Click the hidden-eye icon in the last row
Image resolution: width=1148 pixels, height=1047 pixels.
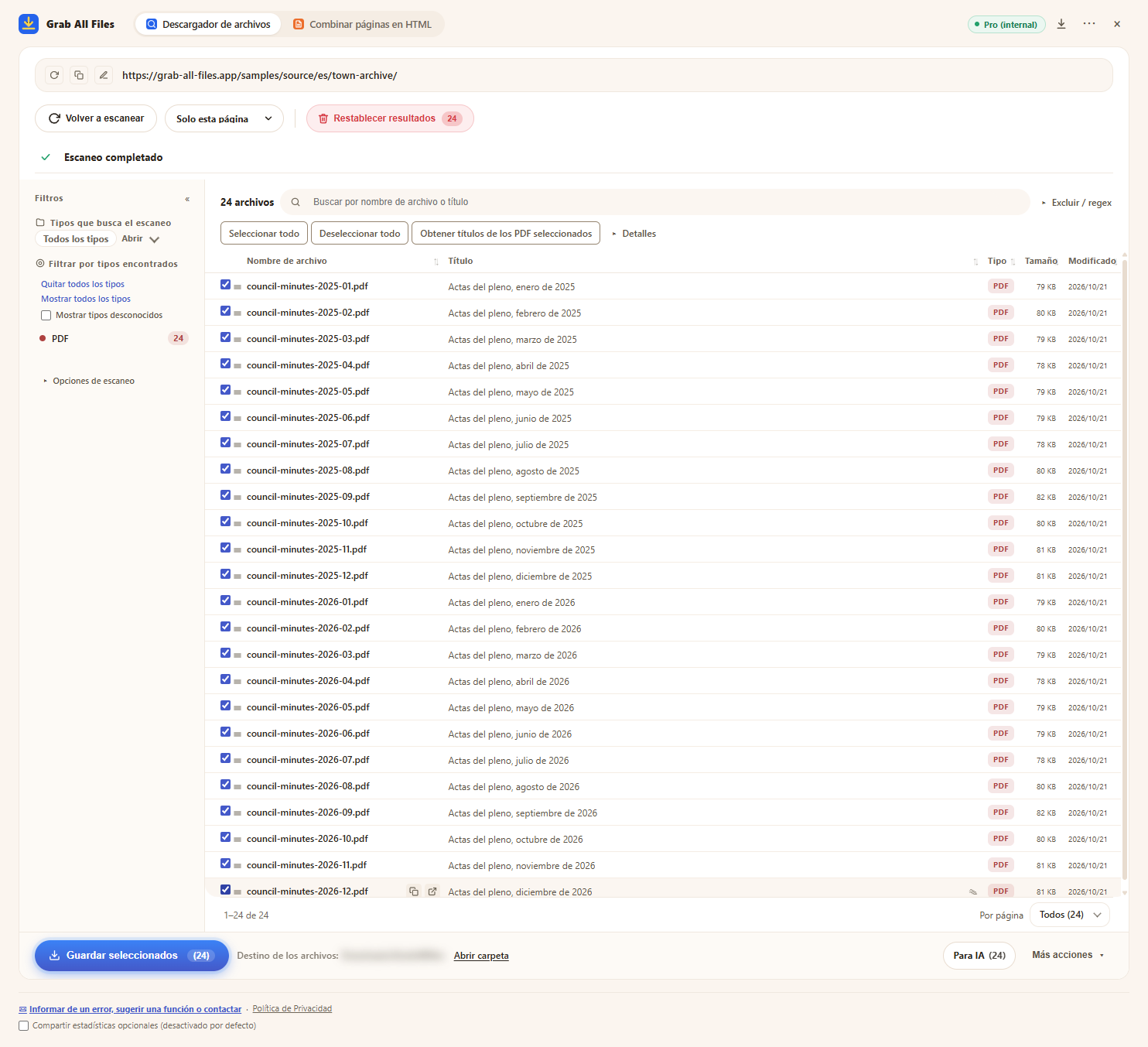pyautogui.click(x=973, y=892)
